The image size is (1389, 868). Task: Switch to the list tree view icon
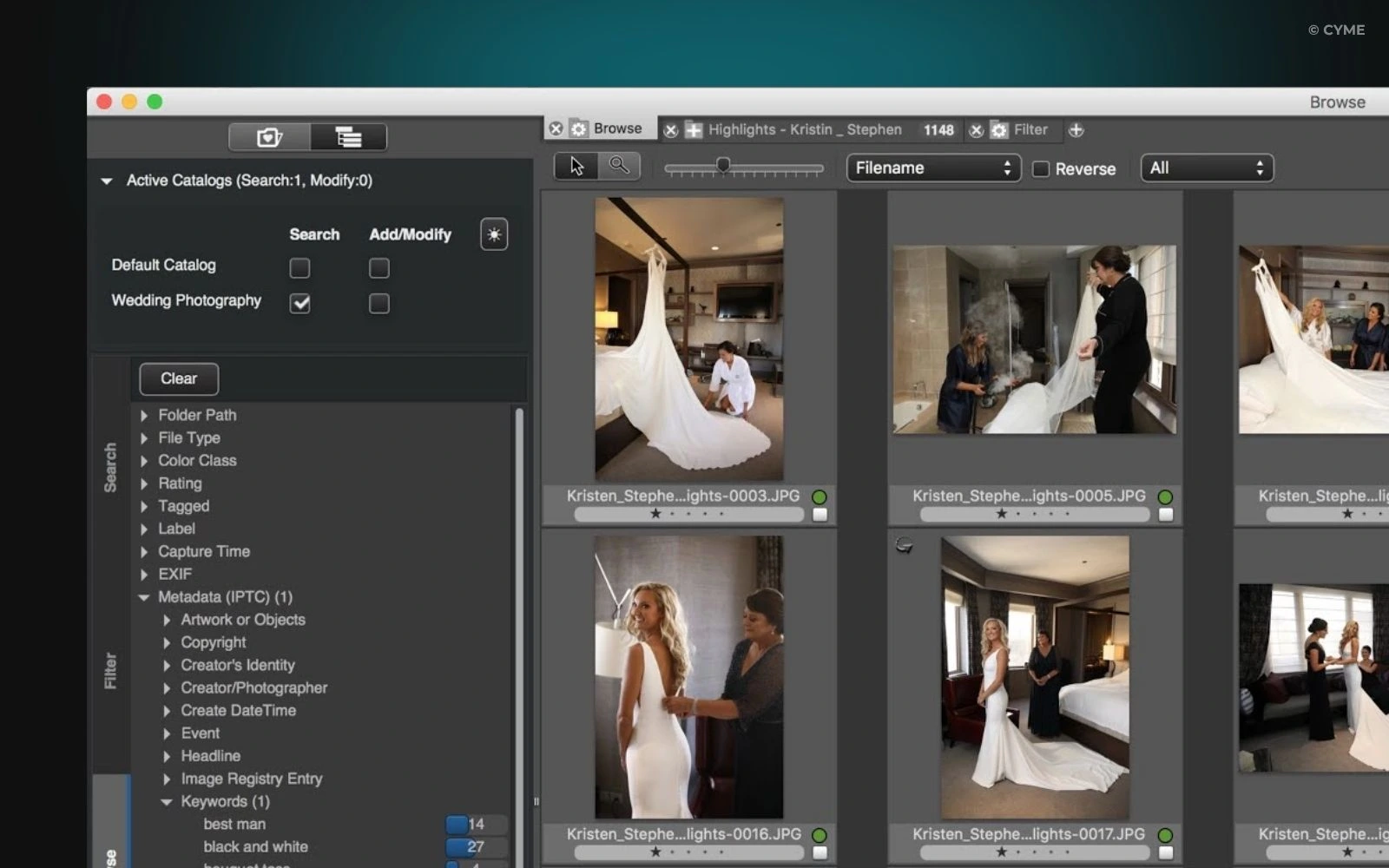coord(348,137)
